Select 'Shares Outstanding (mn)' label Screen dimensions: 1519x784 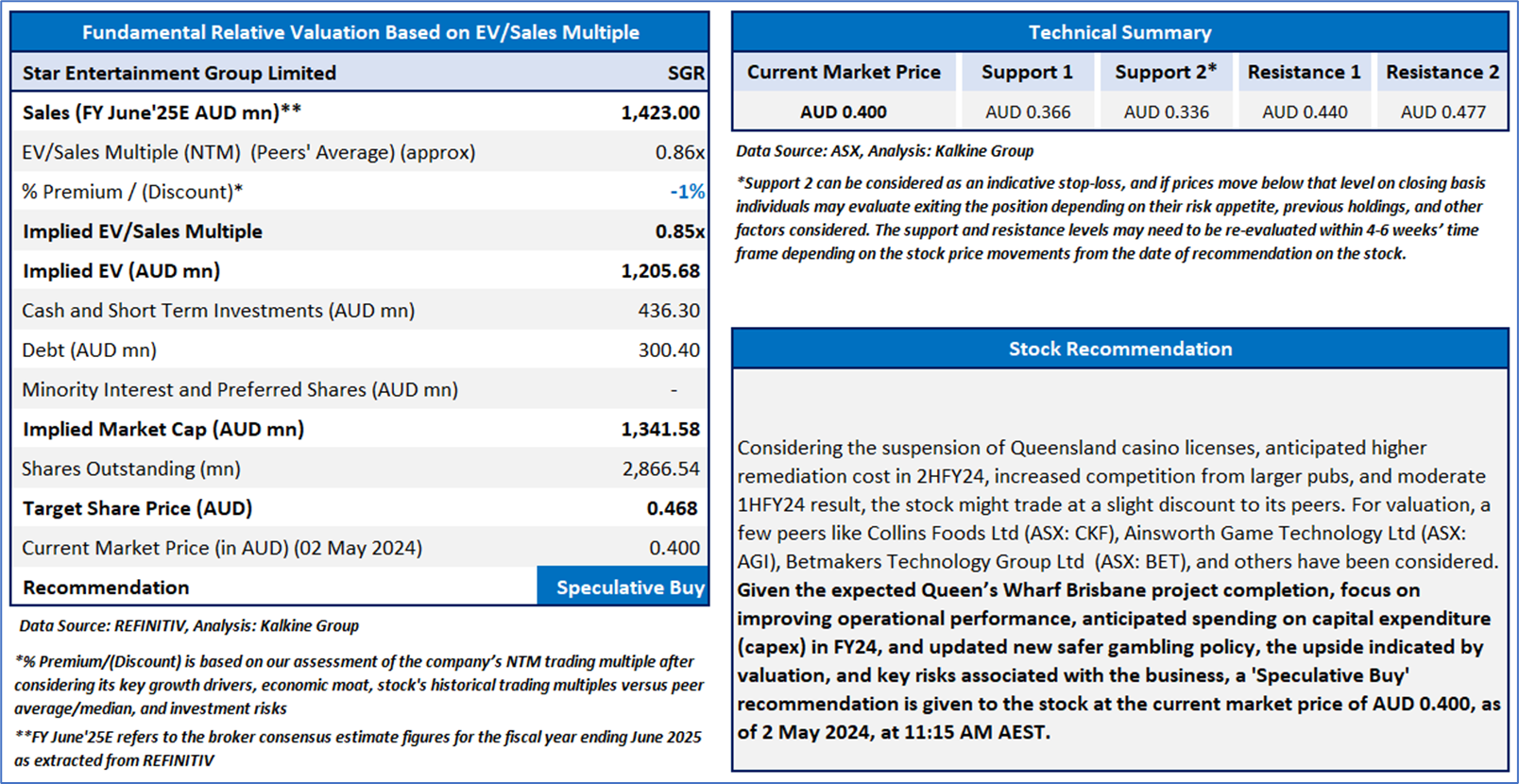[131, 469]
